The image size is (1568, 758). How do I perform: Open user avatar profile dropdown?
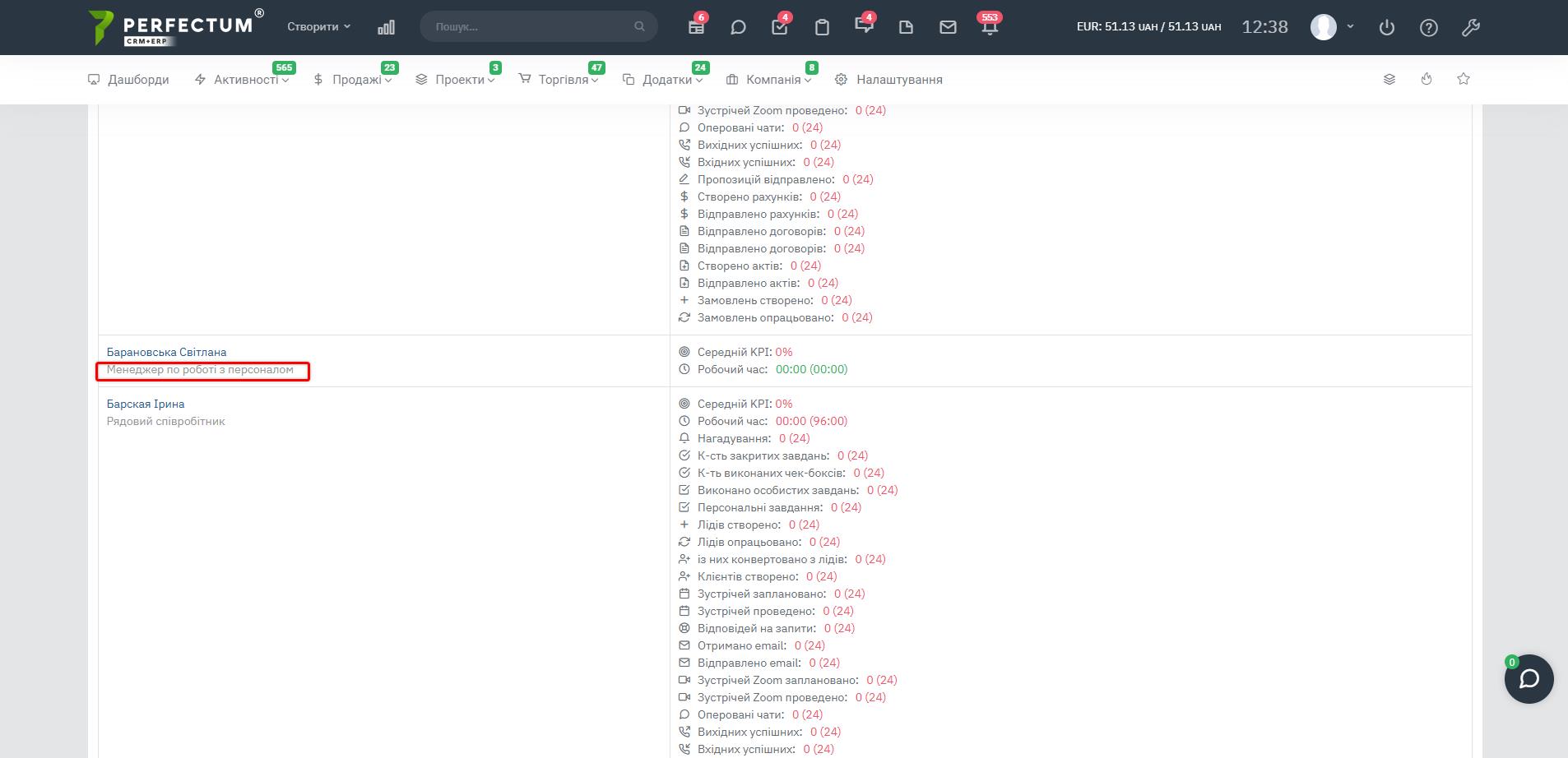1332,26
